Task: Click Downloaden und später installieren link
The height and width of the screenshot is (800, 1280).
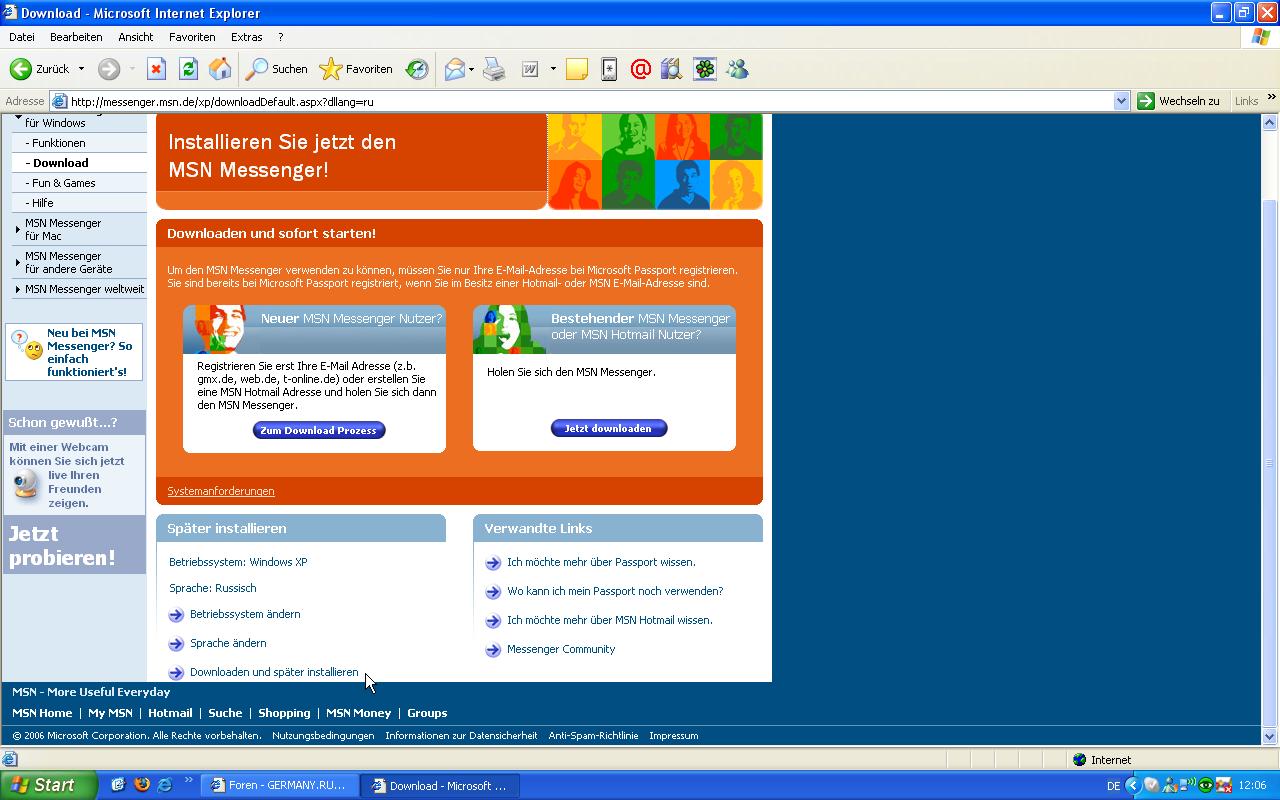Action: pyautogui.click(x=274, y=672)
